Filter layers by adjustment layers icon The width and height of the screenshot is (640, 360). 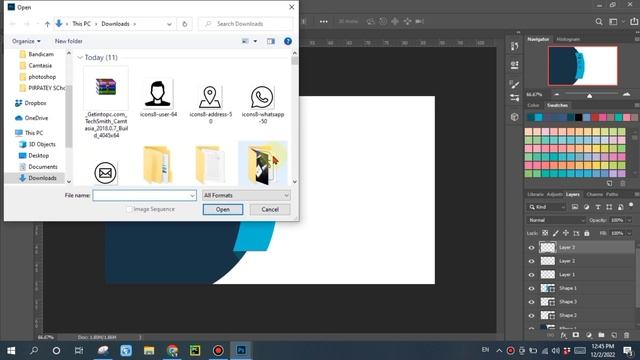(x=587, y=207)
